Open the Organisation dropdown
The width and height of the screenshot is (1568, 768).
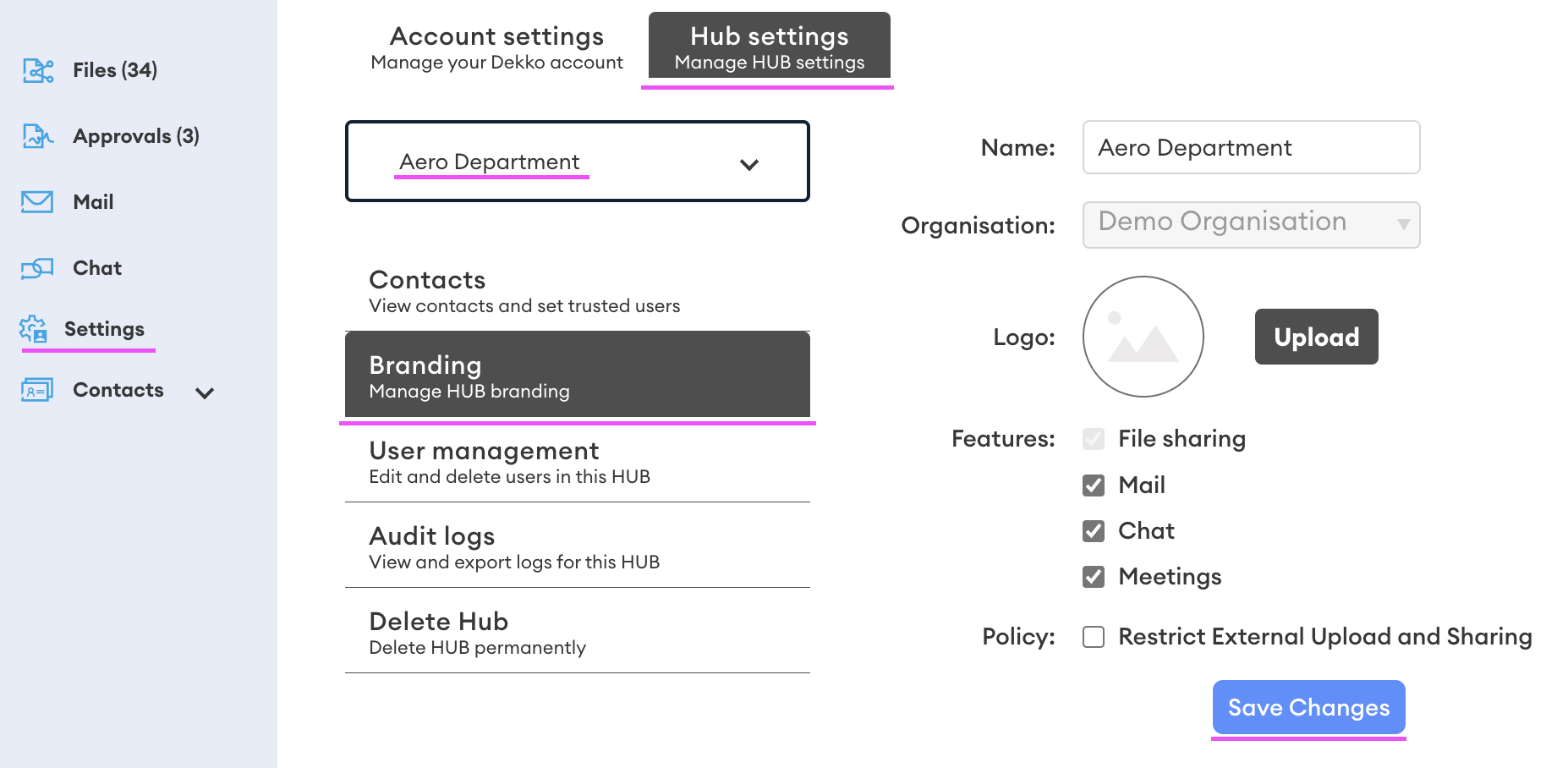coord(1252,224)
